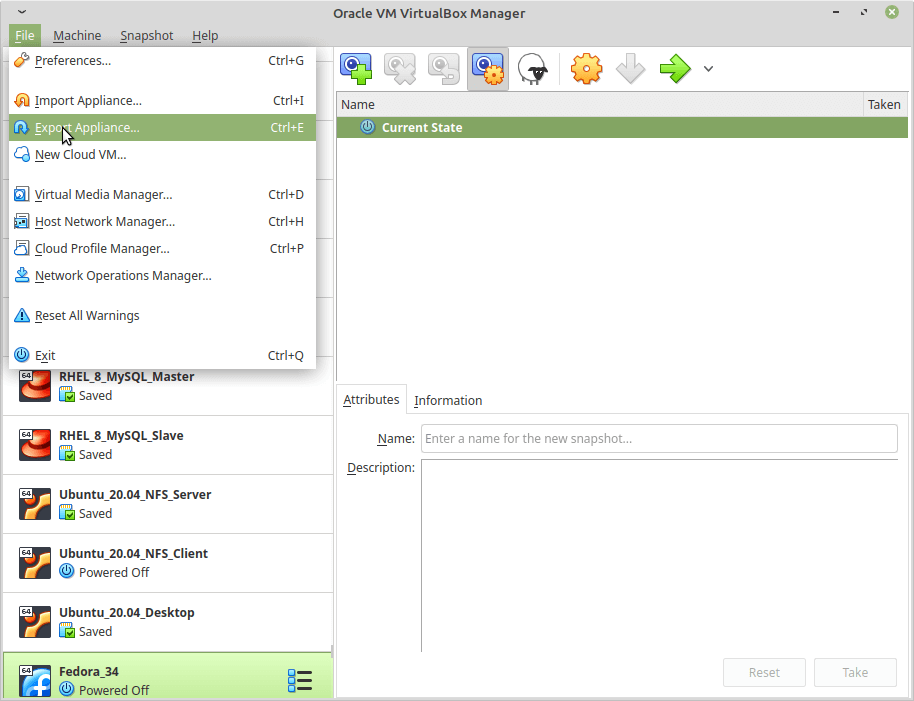Click the Ctrl+G shortcut text for Preferences
The width and height of the screenshot is (914, 701).
tap(286, 60)
